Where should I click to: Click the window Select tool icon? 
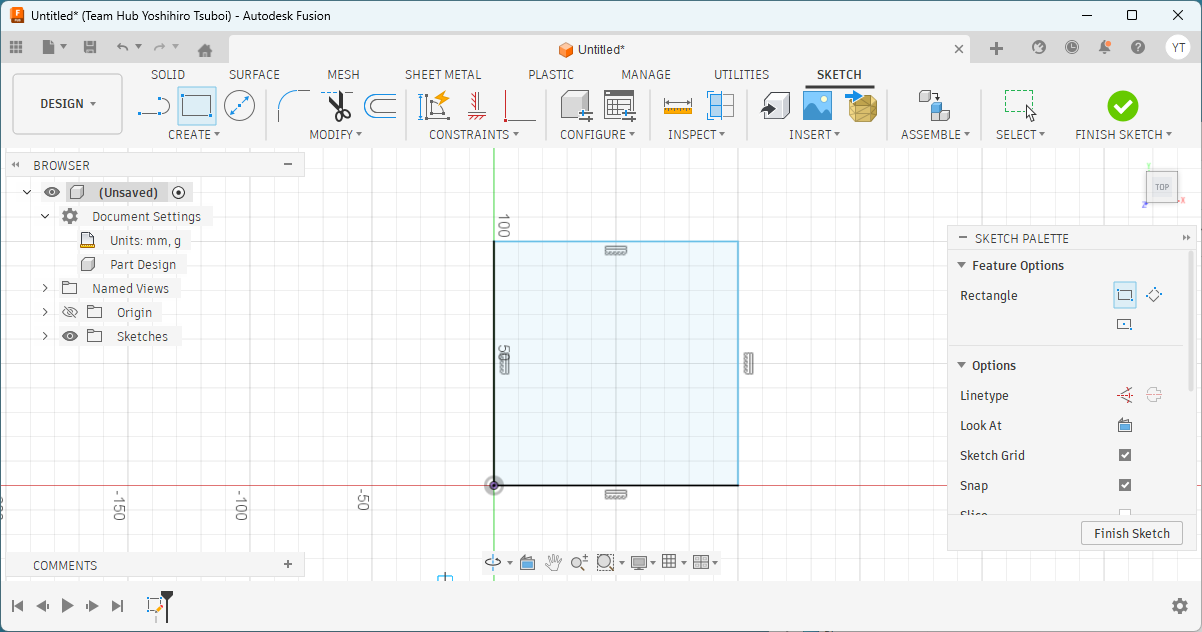click(x=1020, y=105)
